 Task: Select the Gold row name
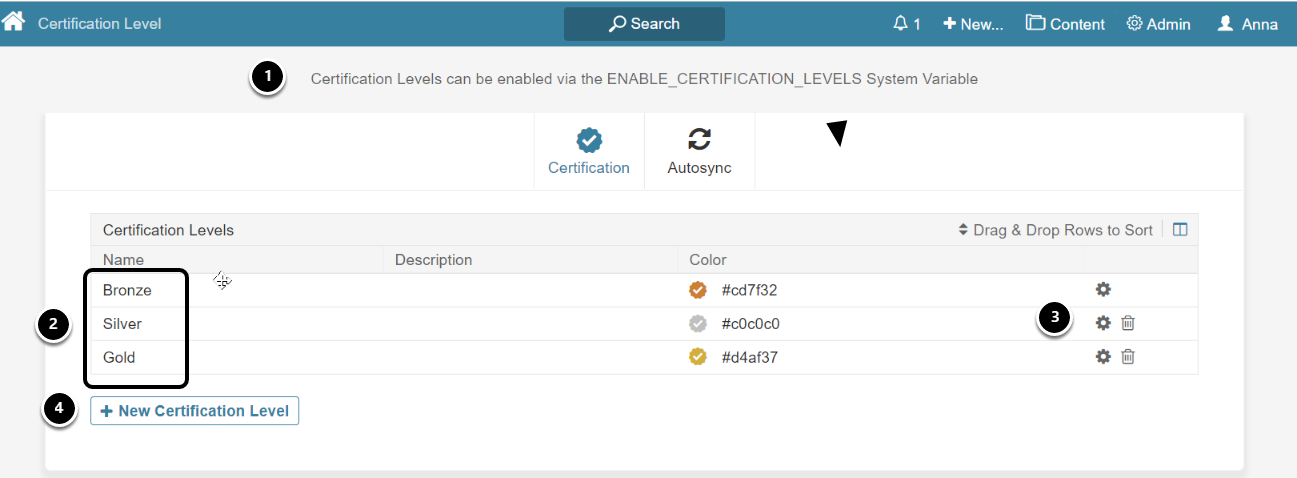(119, 357)
